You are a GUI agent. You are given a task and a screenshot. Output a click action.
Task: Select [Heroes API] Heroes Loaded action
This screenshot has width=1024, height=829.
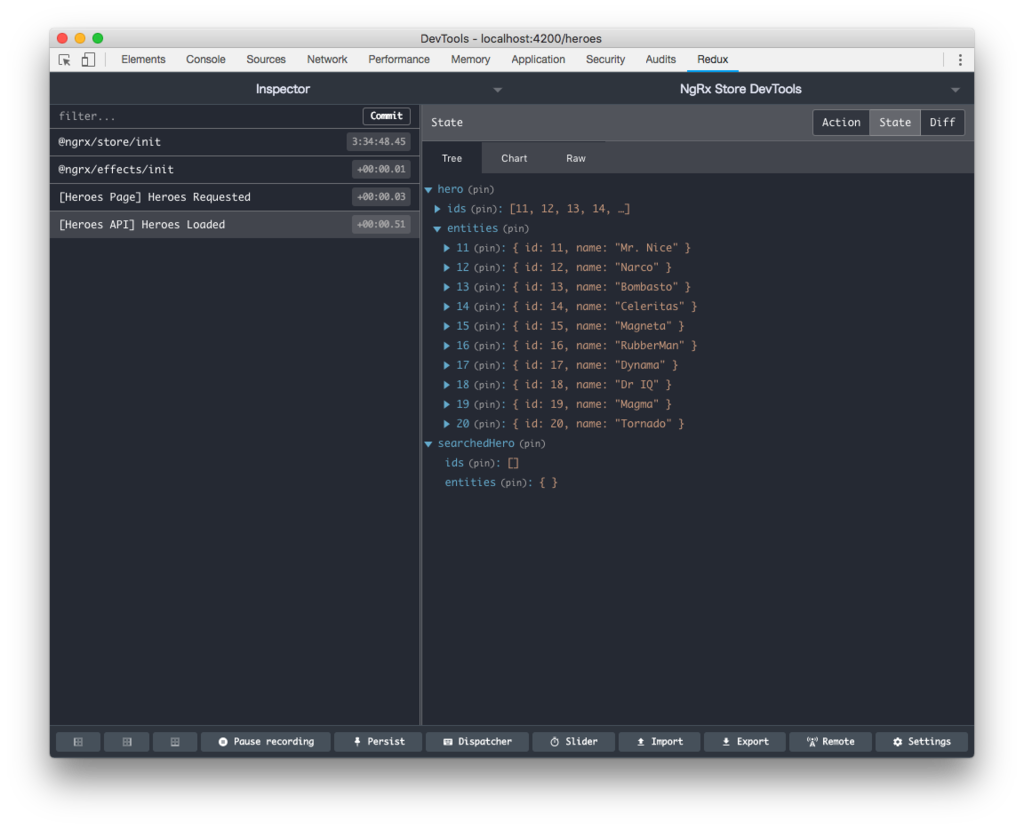234,224
